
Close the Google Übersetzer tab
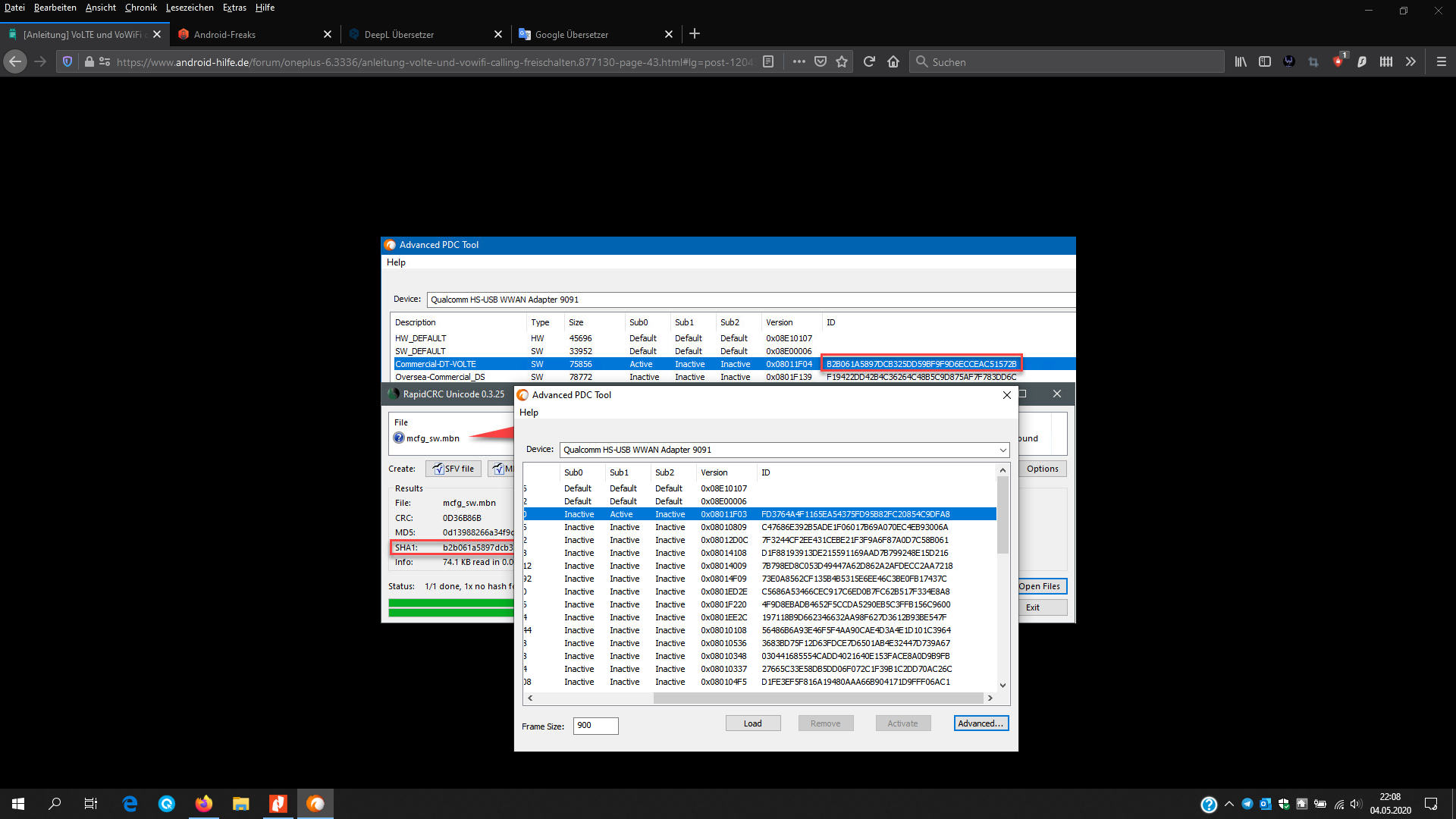click(x=669, y=34)
